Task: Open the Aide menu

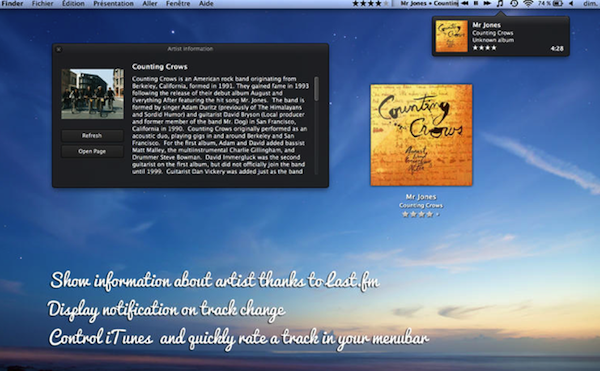Action: pyautogui.click(x=206, y=3)
